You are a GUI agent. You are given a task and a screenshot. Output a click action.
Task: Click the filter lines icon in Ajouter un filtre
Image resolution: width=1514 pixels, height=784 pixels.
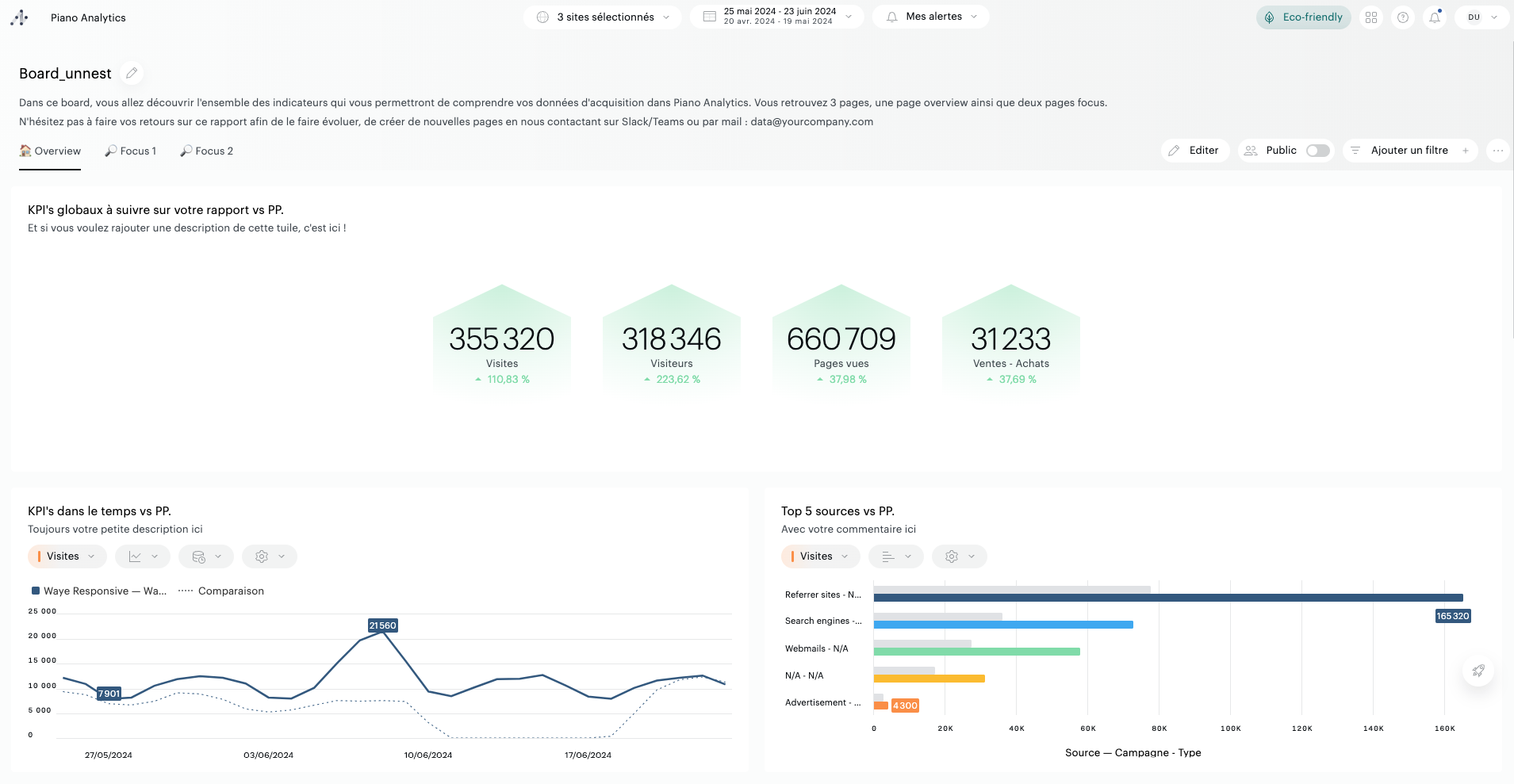1355,151
